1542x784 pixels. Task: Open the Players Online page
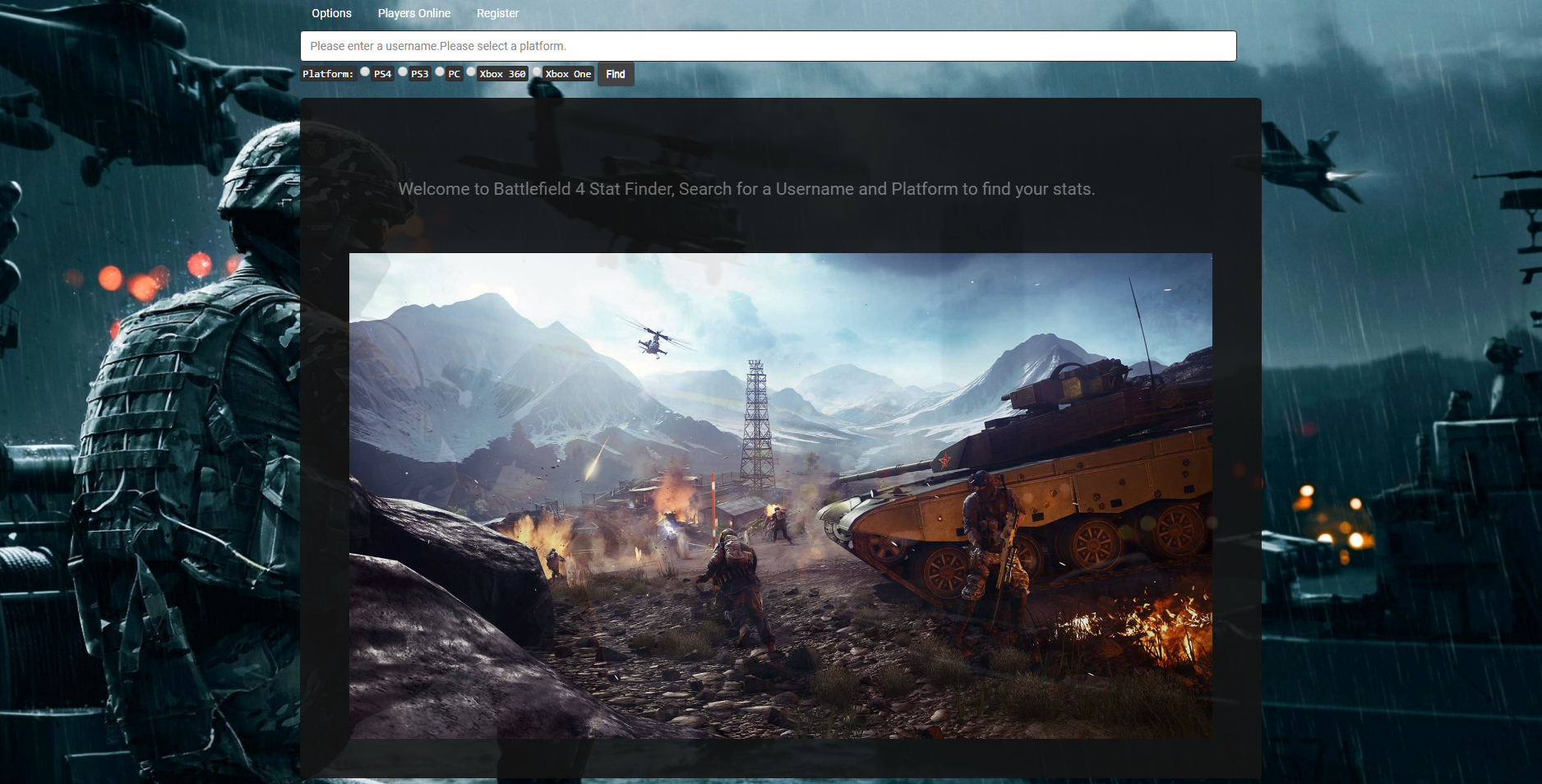point(413,13)
